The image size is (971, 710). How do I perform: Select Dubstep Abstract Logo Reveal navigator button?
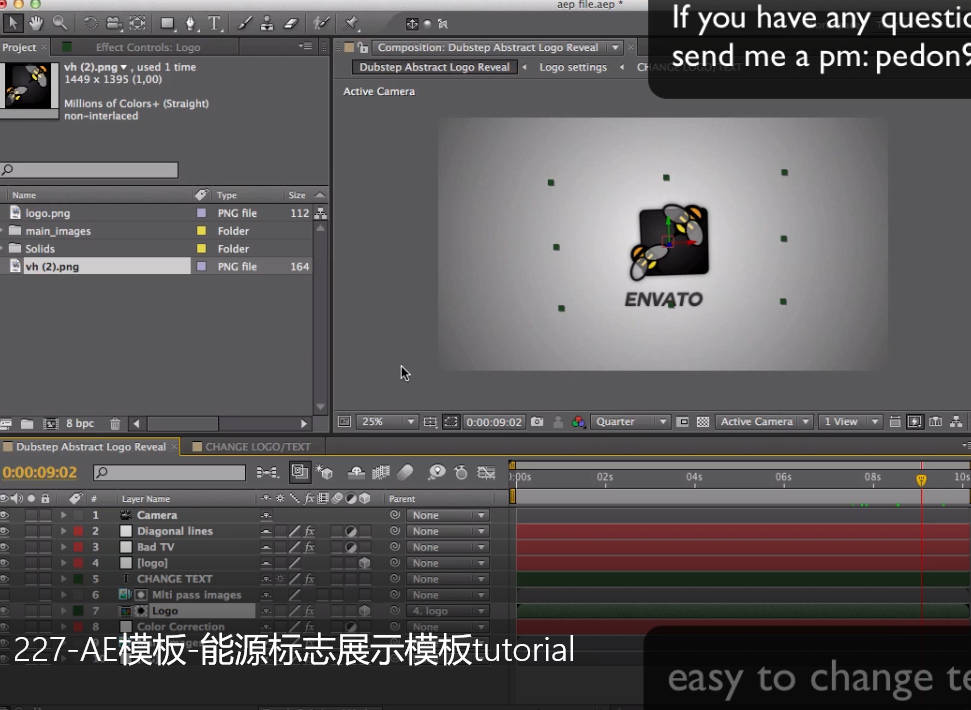point(434,67)
